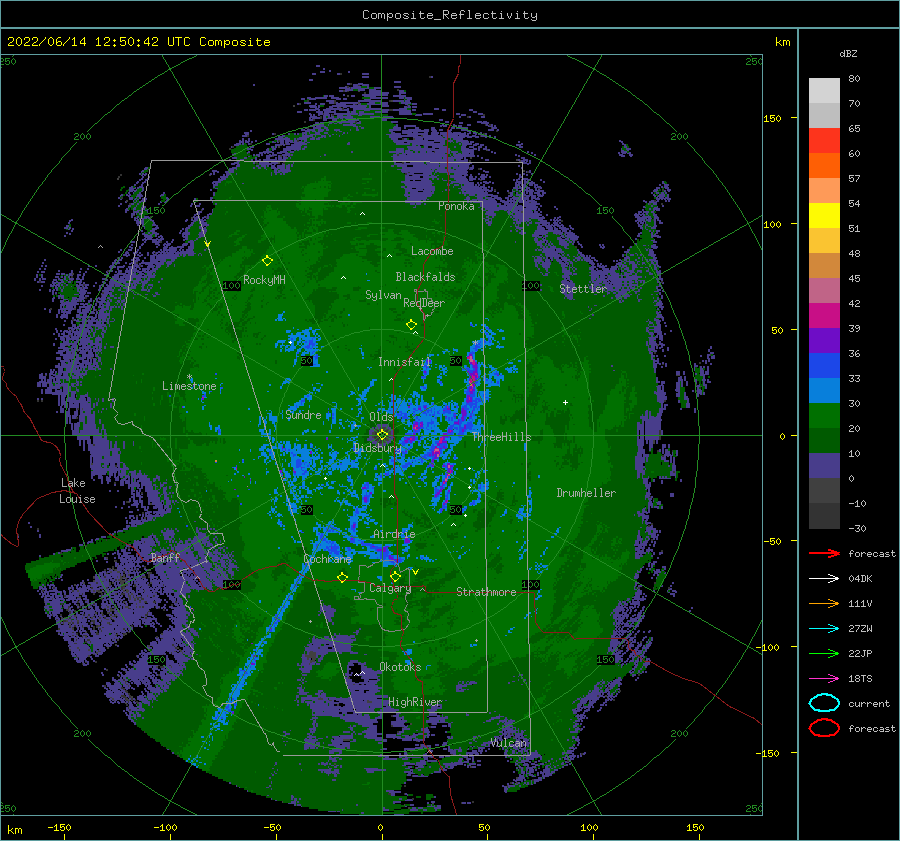Click the '18TS' legend label
900x841 pixels.
860,678
